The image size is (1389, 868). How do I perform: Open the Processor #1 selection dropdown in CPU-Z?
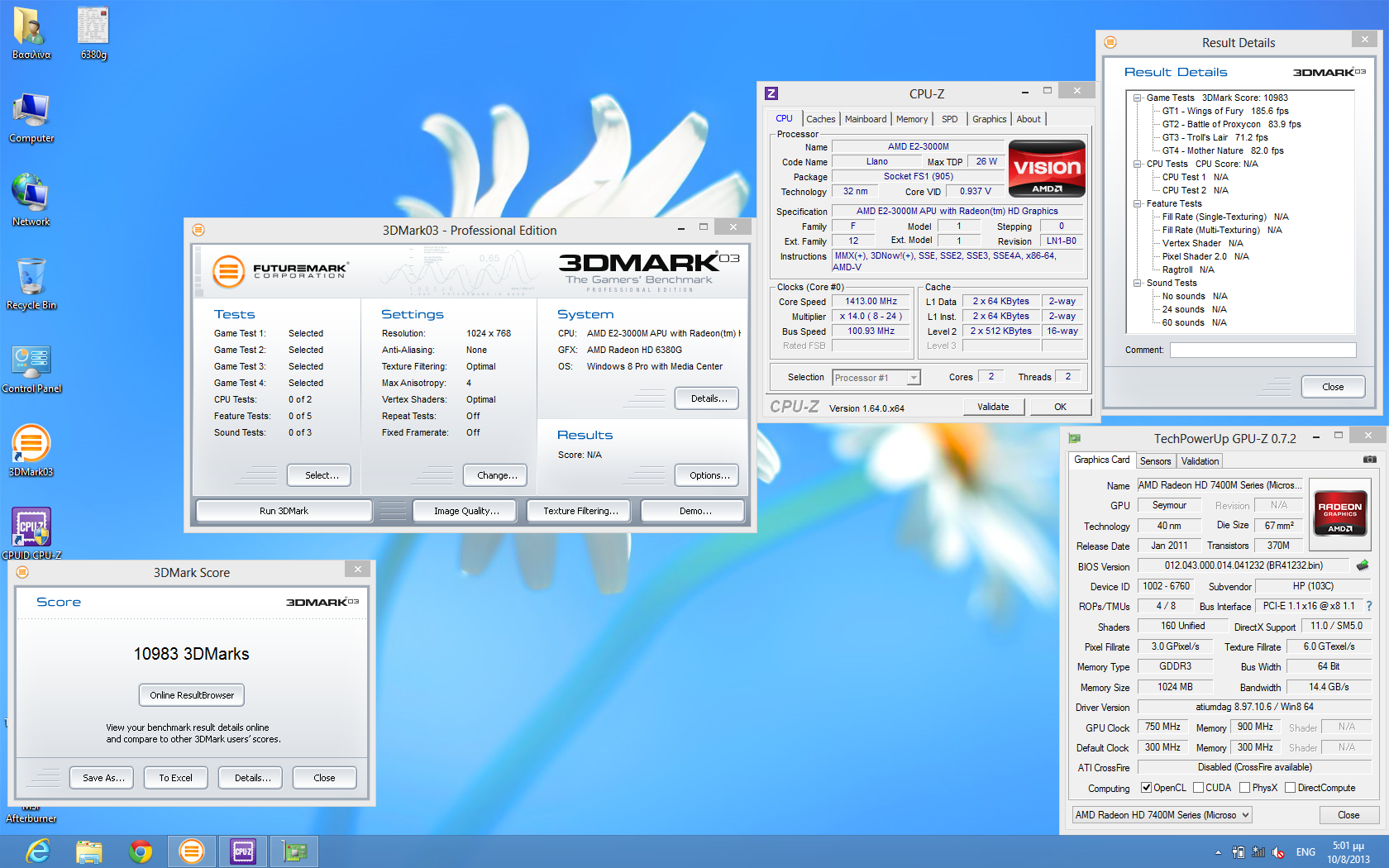click(876, 378)
